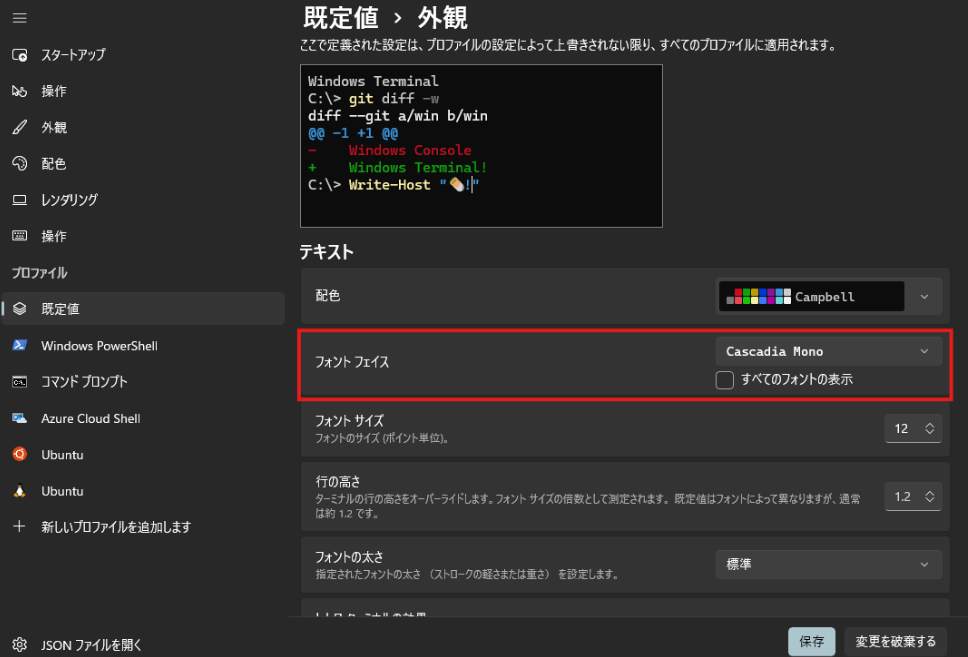This screenshot has width=968, height=657.
Task: Select the コマンド プロンプト profile
Action: coord(143,382)
